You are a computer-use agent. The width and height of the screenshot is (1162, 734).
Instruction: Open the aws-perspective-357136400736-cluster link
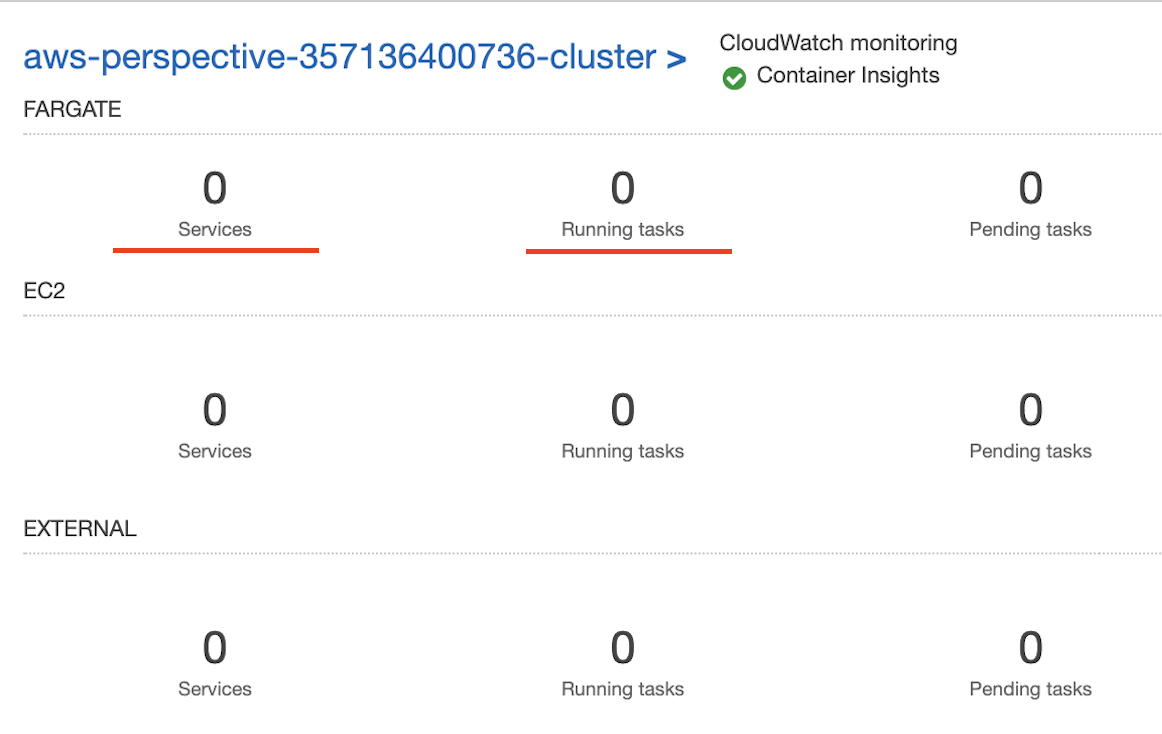354,57
